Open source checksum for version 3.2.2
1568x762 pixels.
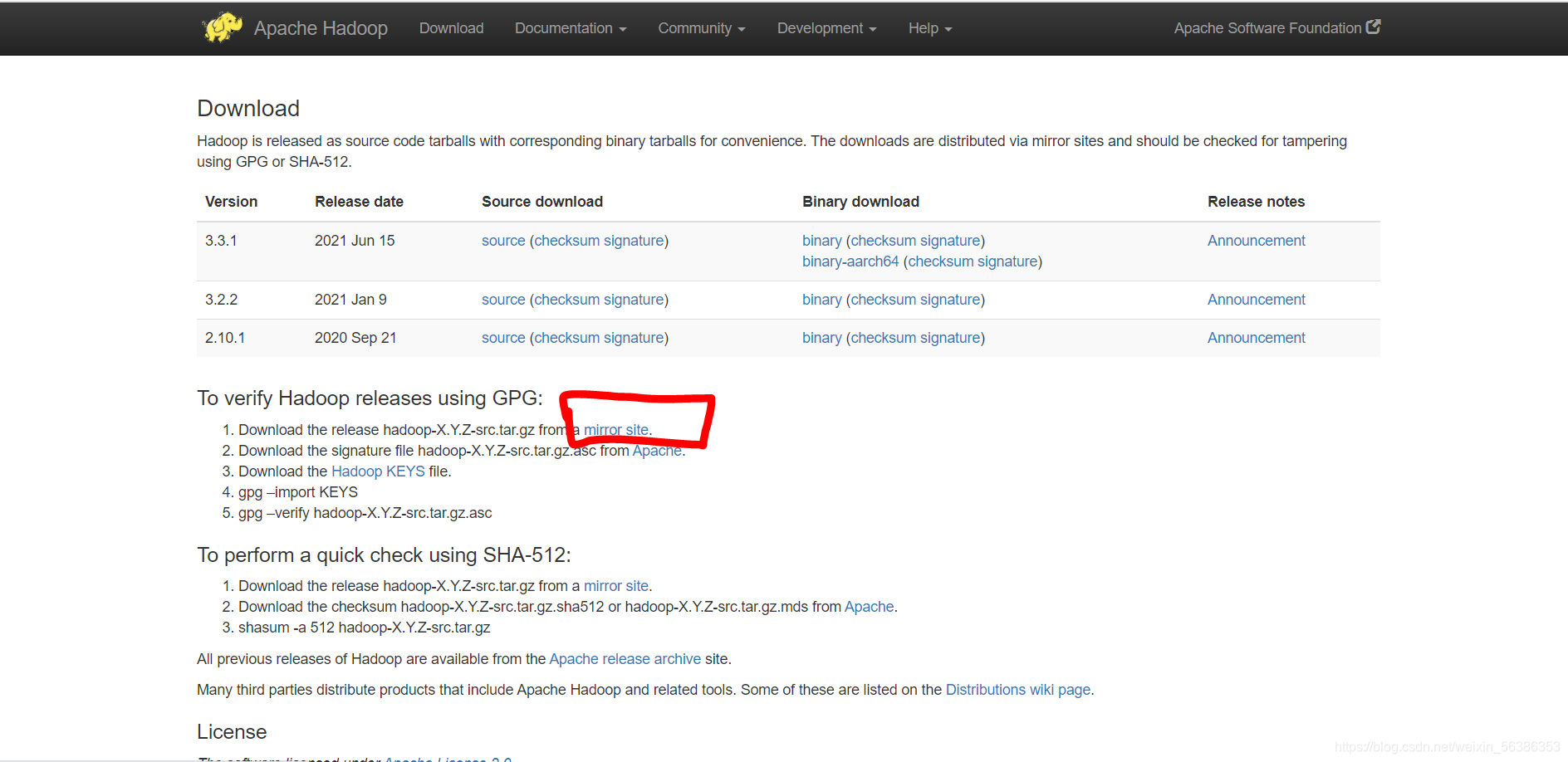click(x=566, y=300)
